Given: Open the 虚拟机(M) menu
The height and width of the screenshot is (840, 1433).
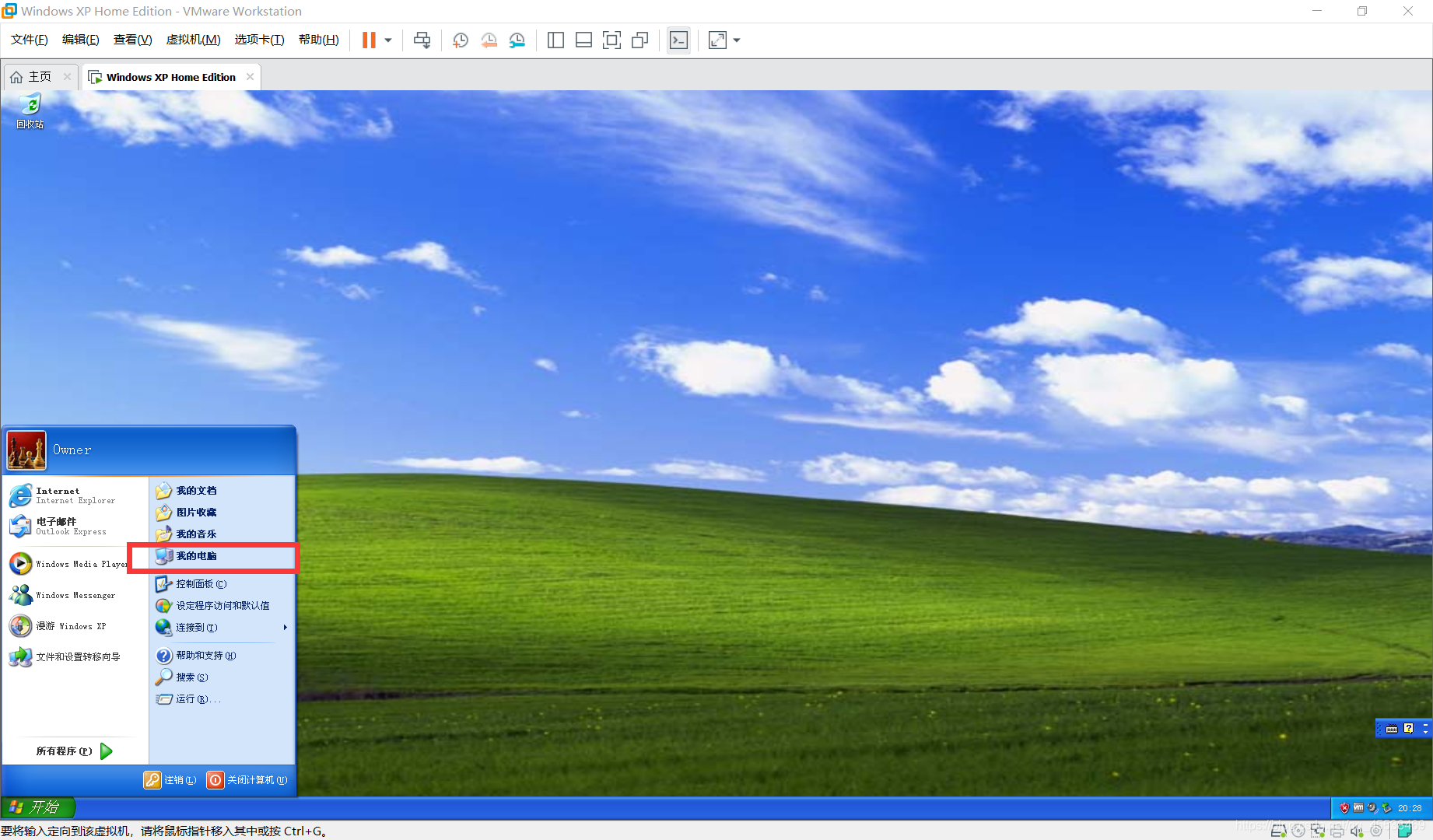Looking at the screenshot, I should (194, 40).
